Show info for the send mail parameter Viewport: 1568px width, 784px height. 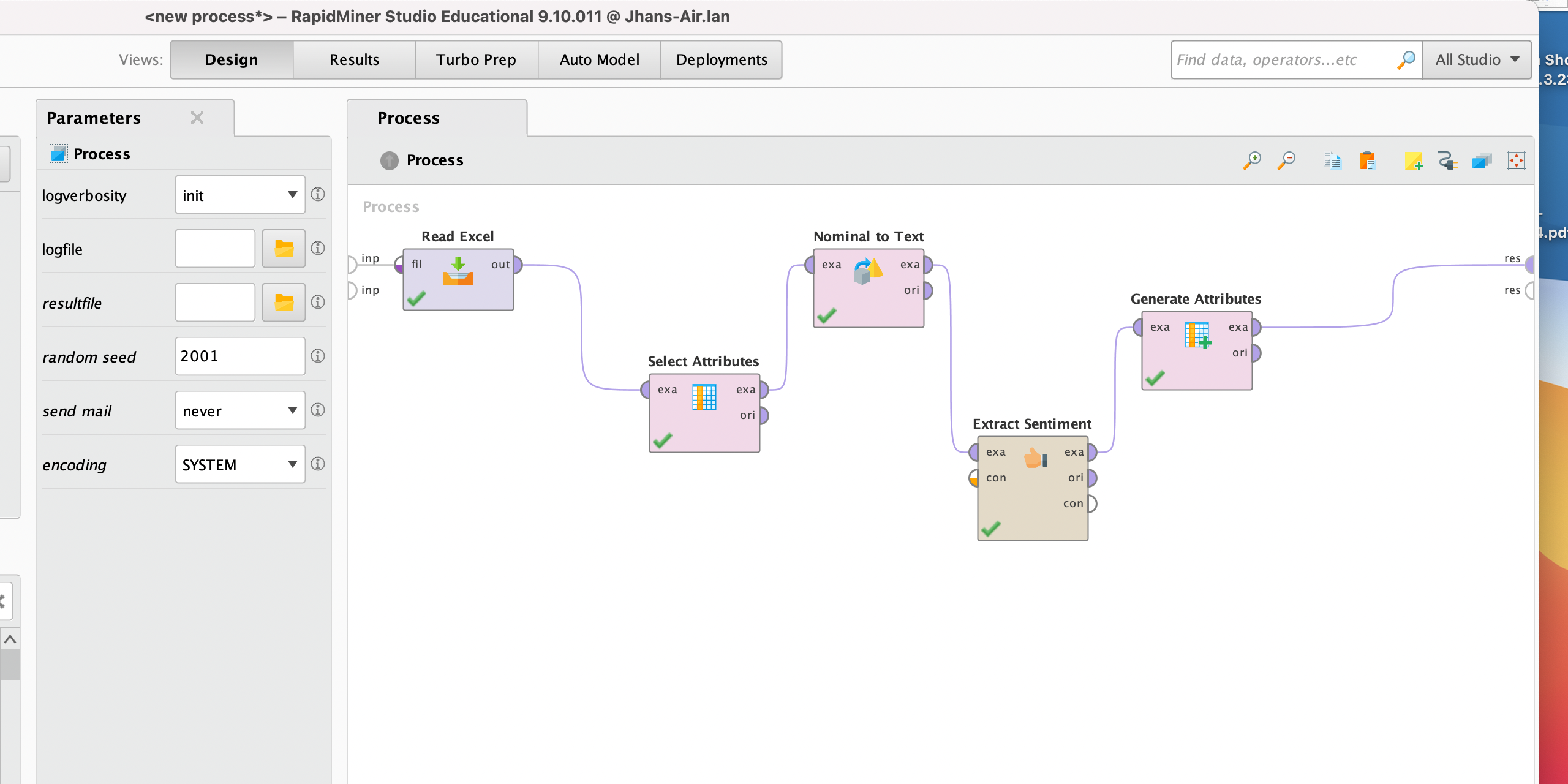[318, 410]
